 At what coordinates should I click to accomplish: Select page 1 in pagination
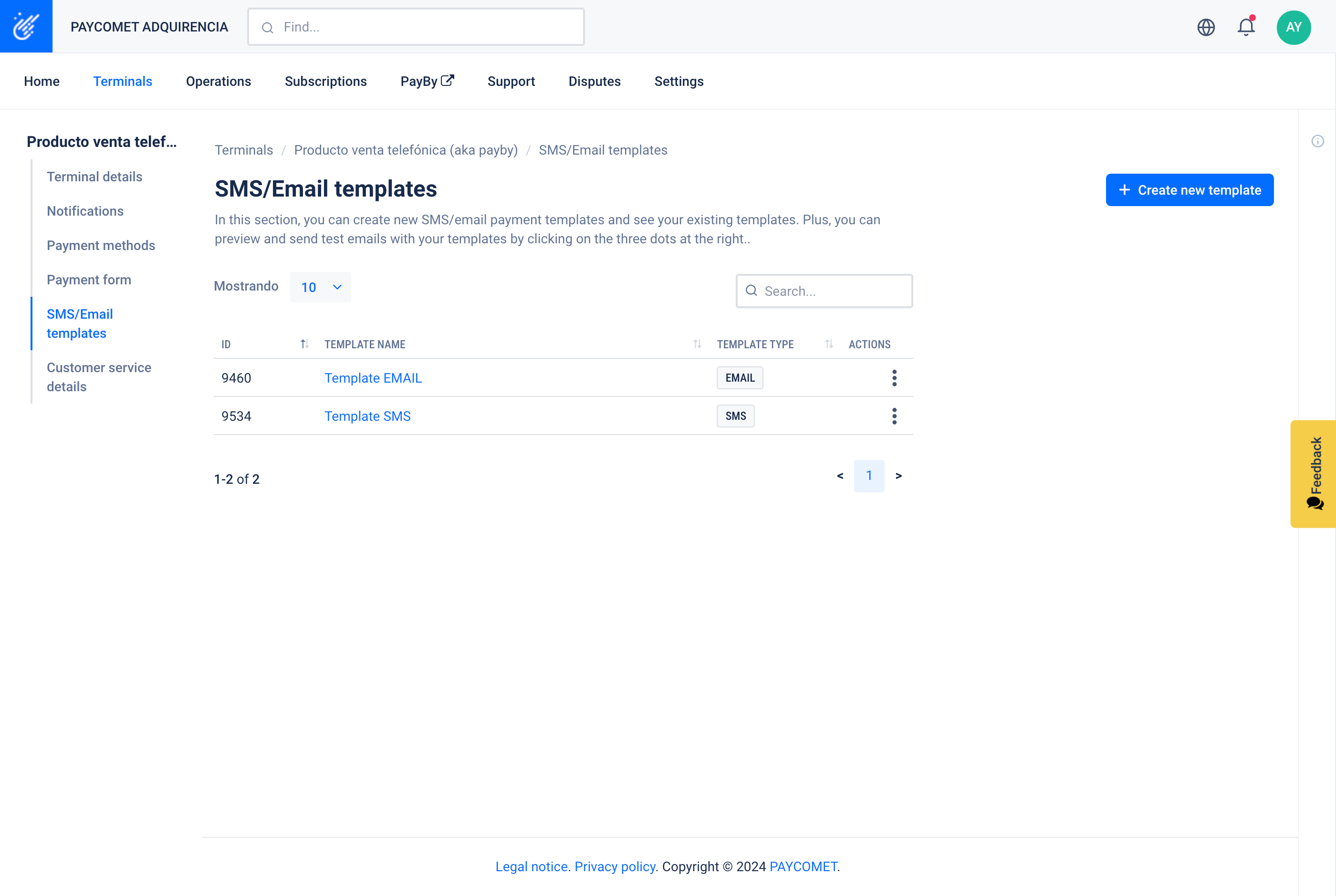(869, 475)
